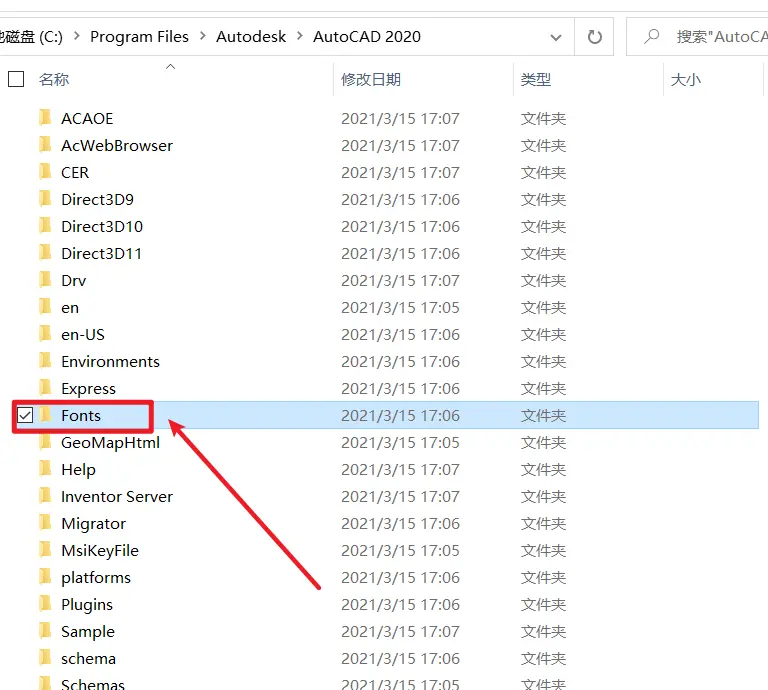Sort by the 名称 column header
The width and height of the screenshot is (768, 690).
pos(54,79)
